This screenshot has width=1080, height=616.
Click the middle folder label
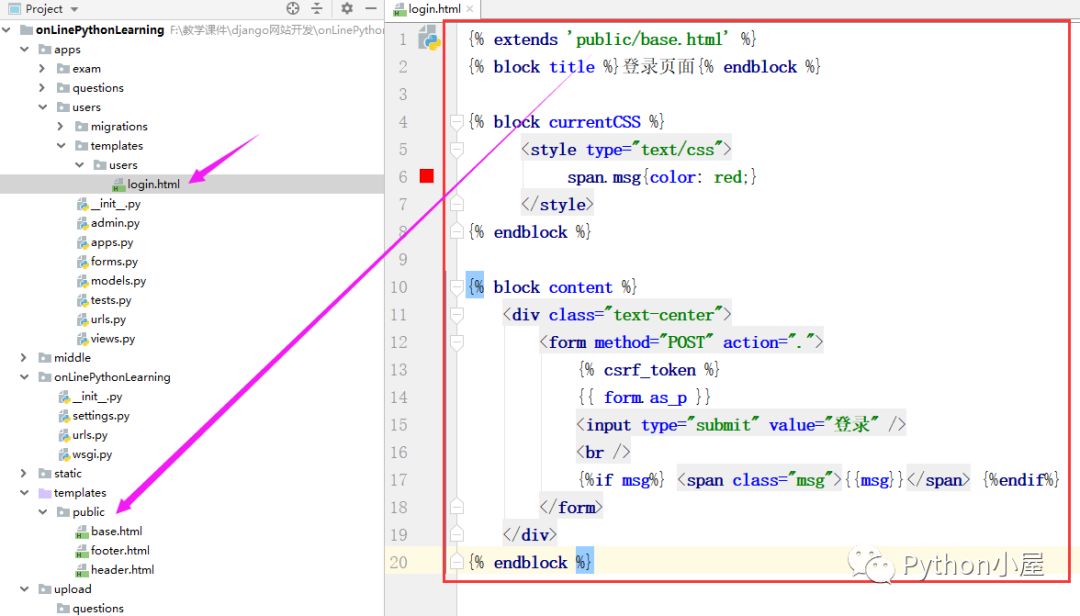[72, 358]
